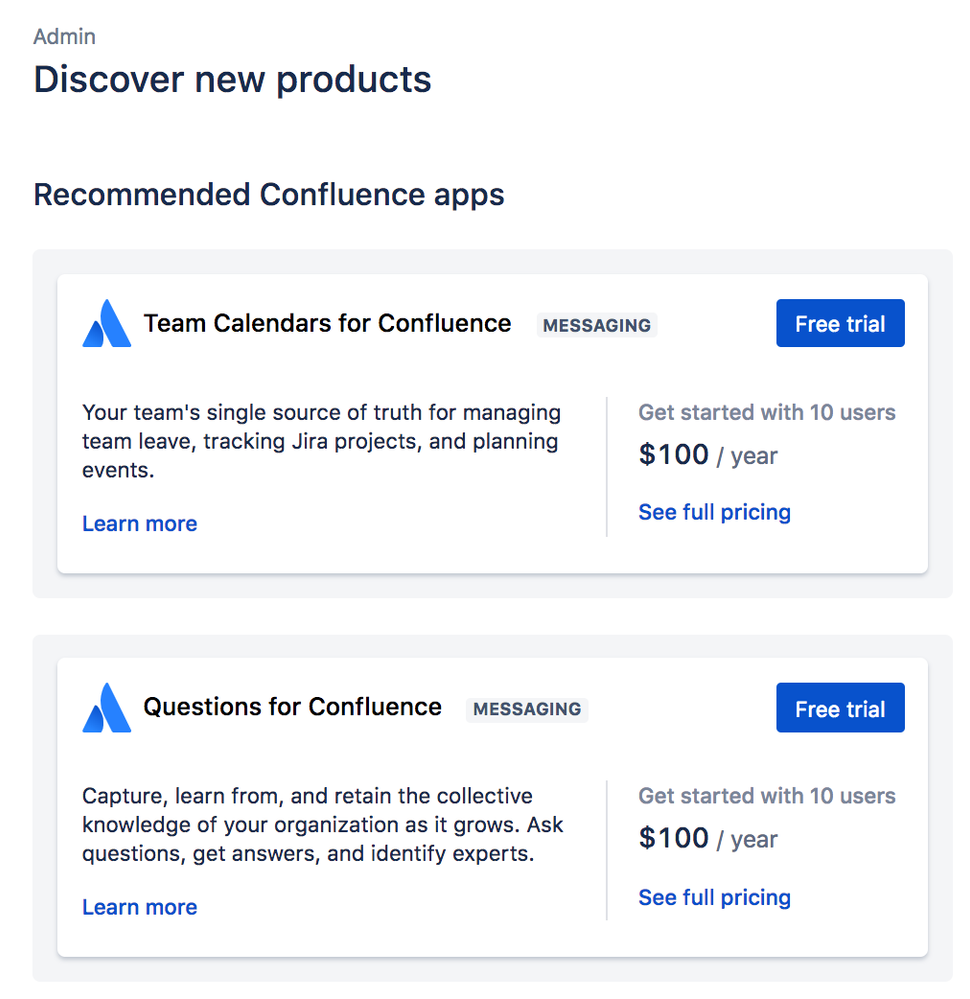Click Get started with 10 users text
The width and height of the screenshot is (970, 999).
(x=766, y=412)
